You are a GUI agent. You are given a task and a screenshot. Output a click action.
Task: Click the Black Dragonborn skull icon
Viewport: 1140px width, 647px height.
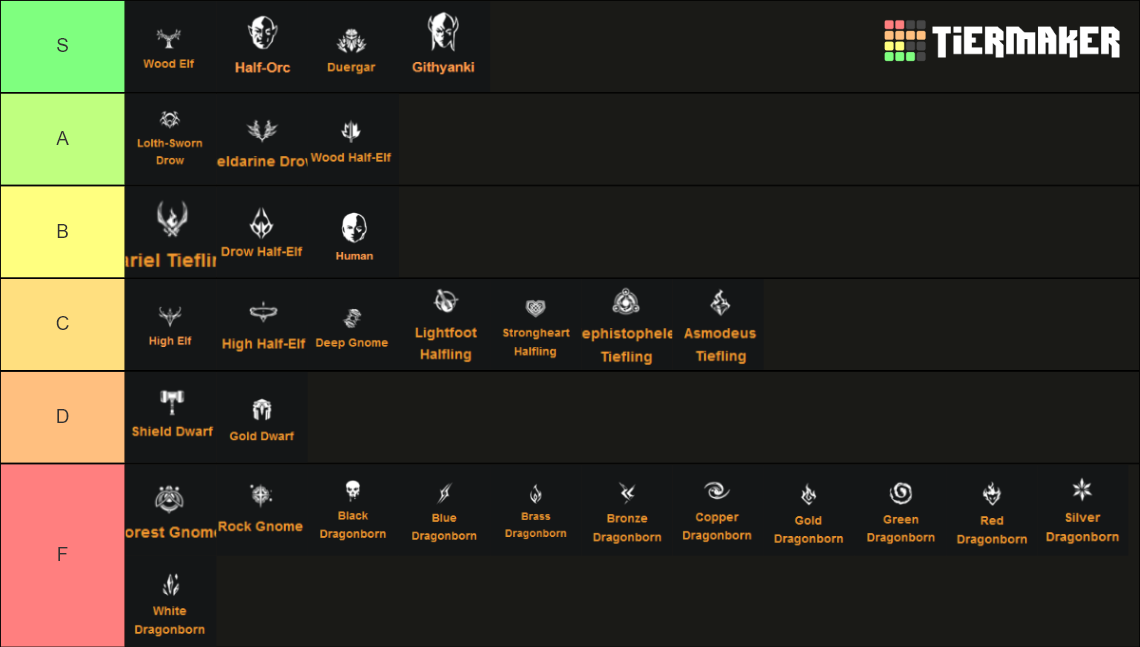[x=352, y=491]
